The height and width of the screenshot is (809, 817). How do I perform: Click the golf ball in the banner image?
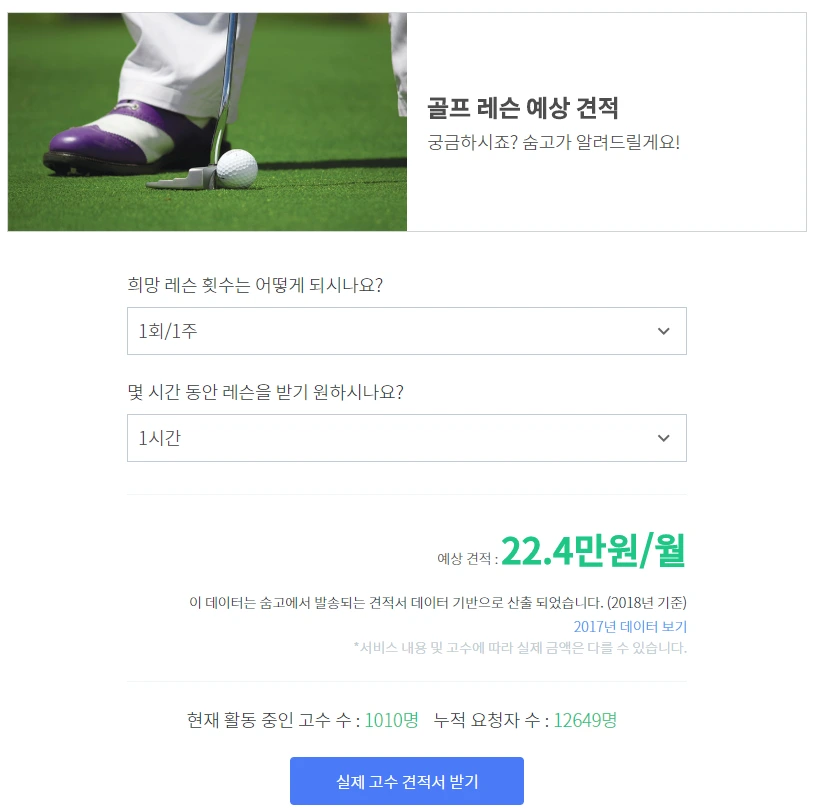click(237, 168)
